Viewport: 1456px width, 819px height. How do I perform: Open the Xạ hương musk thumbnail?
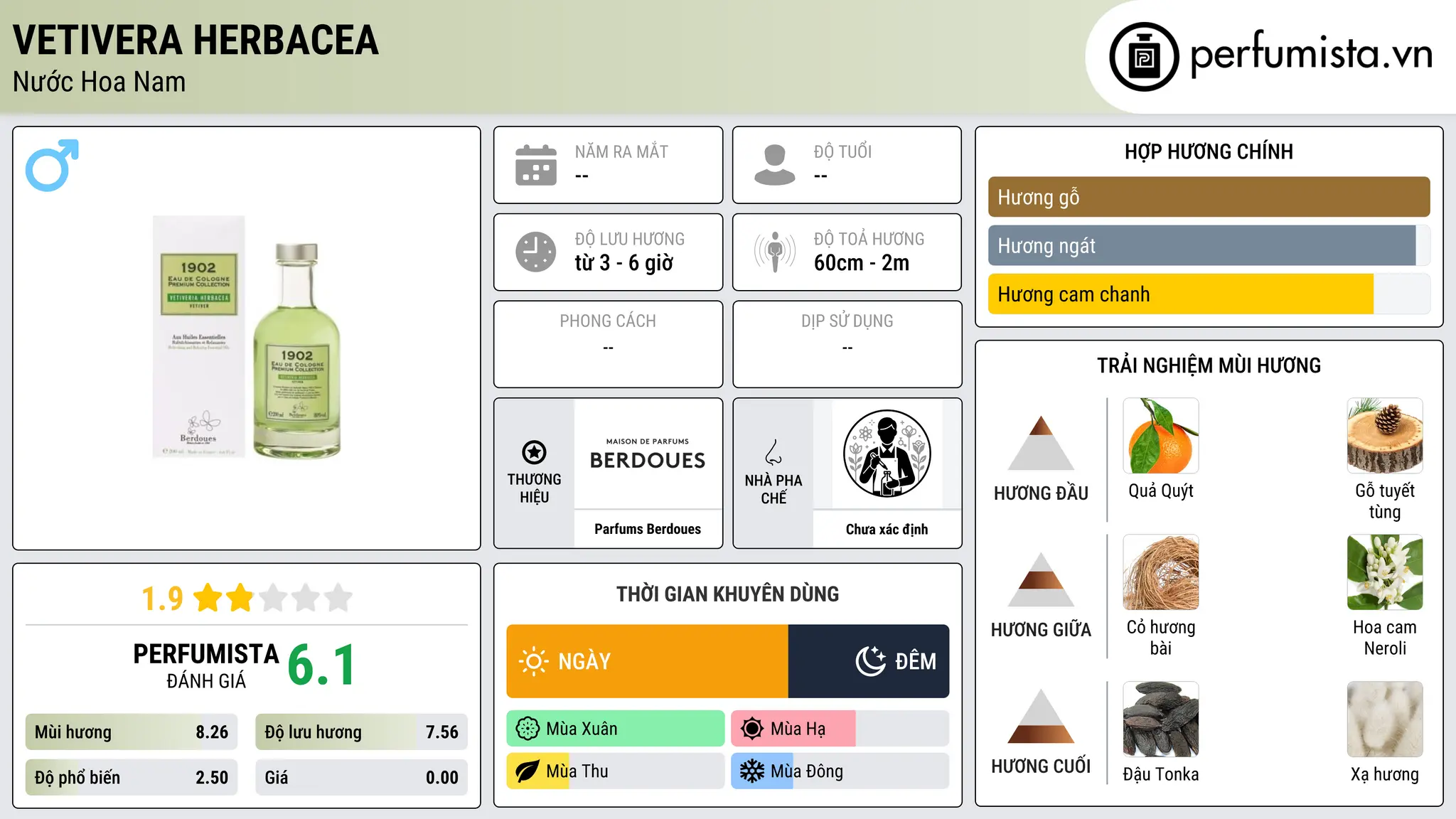coord(1385,719)
